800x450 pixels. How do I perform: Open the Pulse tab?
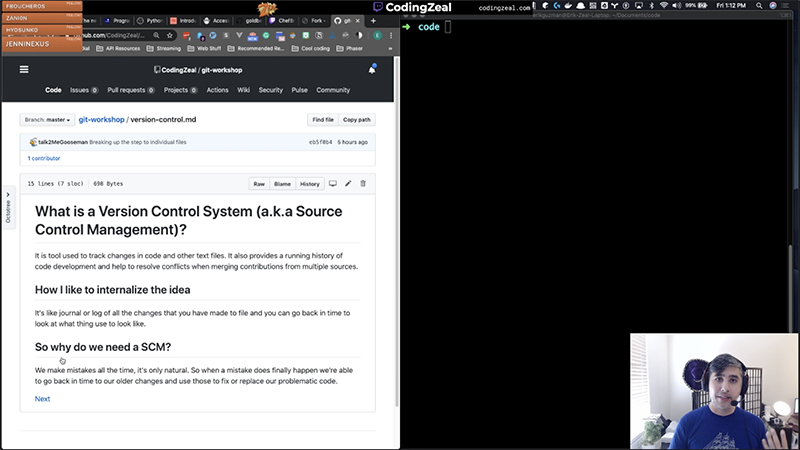tap(299, 90)
